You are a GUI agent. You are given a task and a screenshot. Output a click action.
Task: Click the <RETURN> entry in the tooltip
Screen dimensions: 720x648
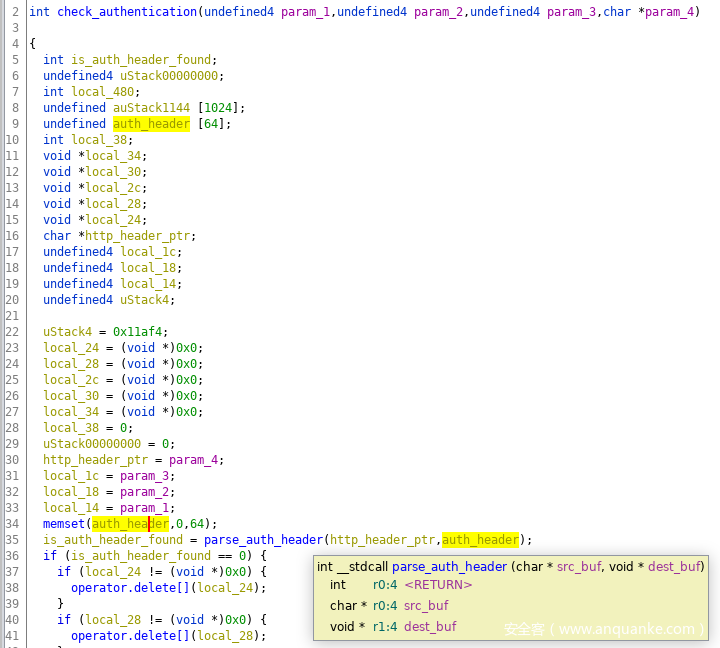tap(438, 585)
